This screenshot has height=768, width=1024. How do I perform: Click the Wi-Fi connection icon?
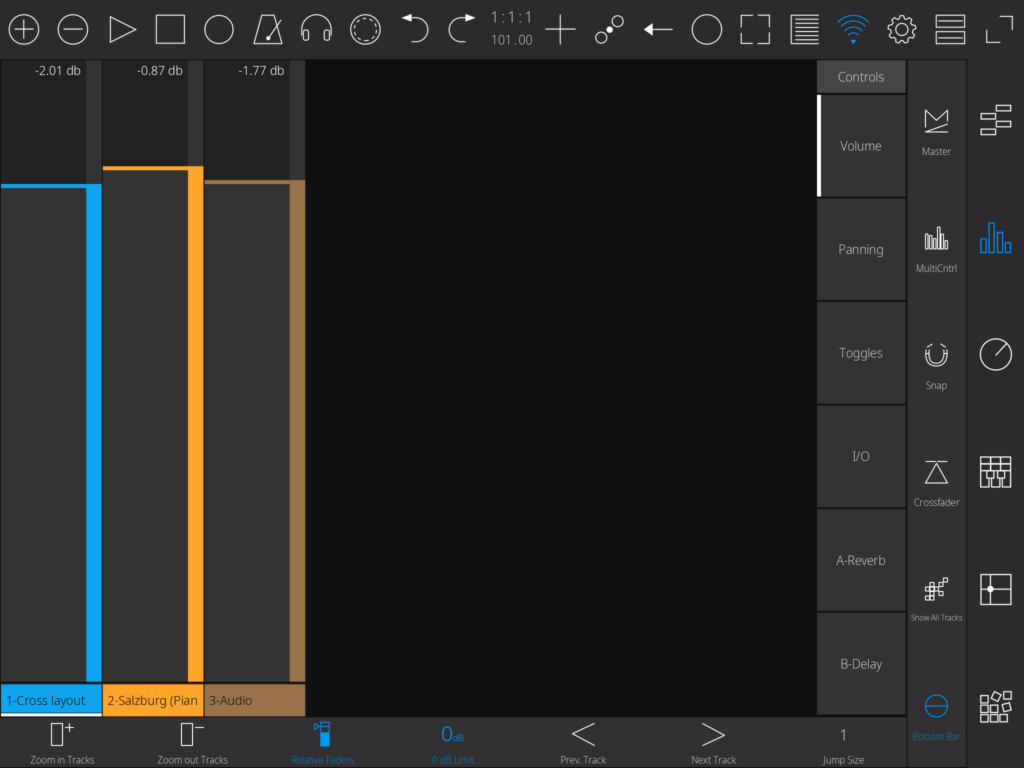(x=853, y=30)
